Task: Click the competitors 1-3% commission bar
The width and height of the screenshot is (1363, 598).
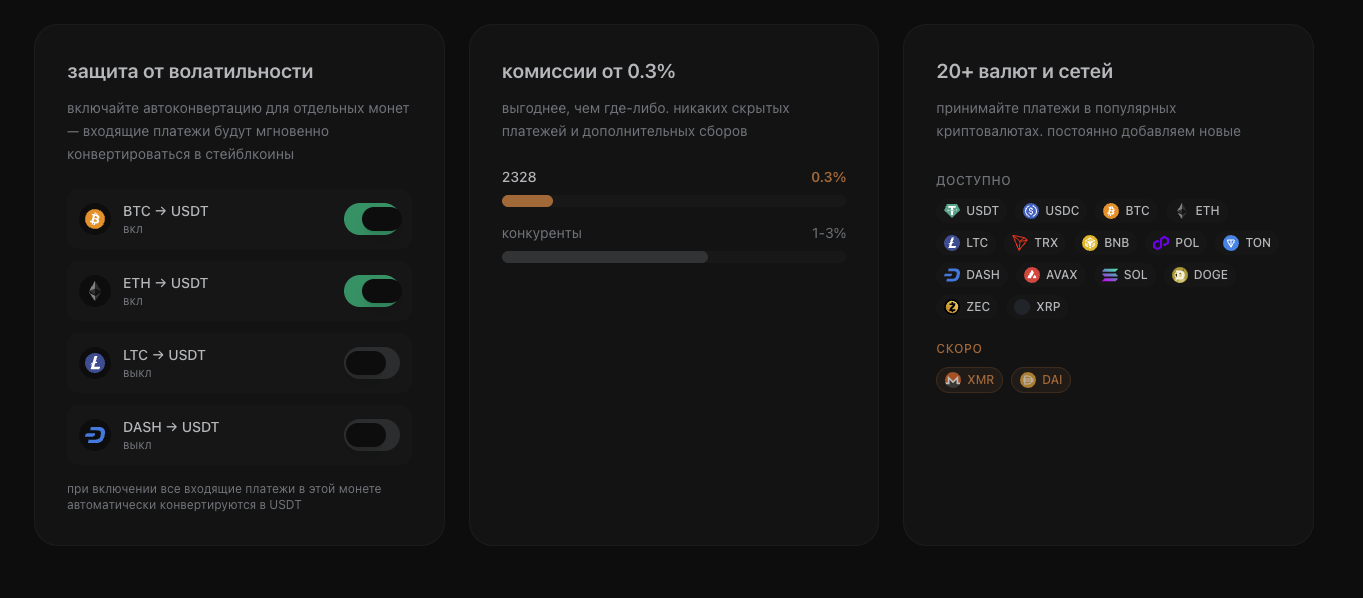Action: pos(673,257)
